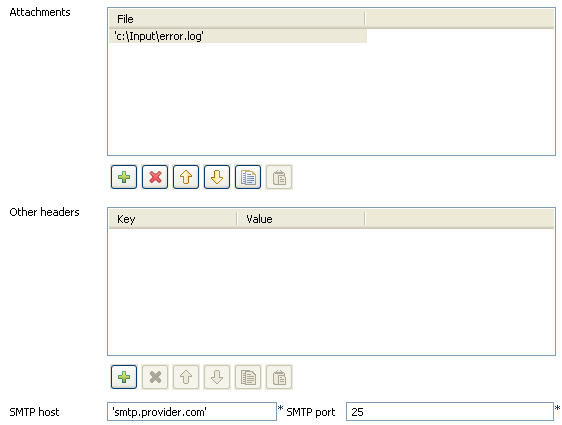Move selected attachment up
562x425 pixels.
186,177
